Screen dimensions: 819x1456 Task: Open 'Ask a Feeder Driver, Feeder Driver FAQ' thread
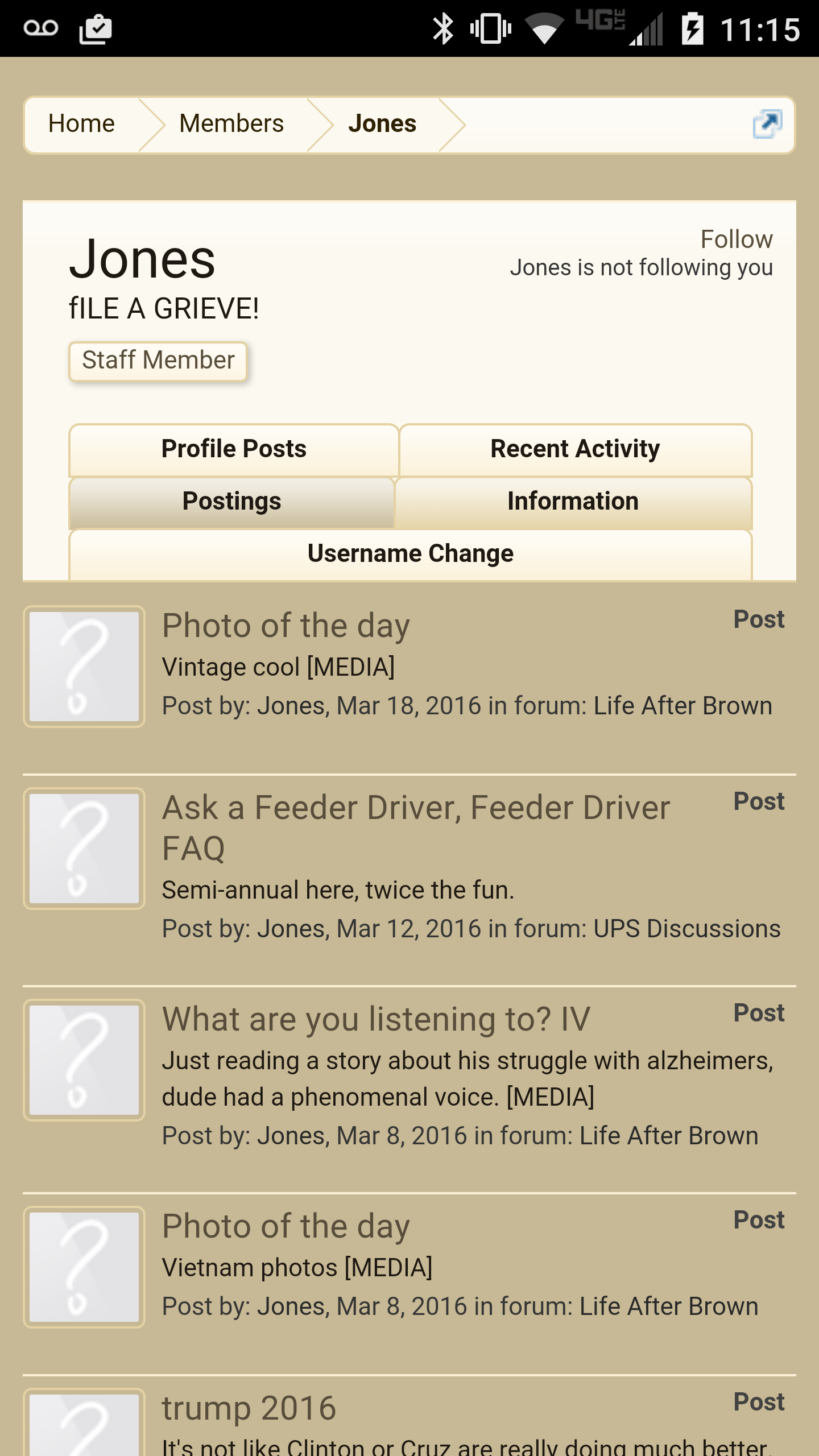click(416, 828)
